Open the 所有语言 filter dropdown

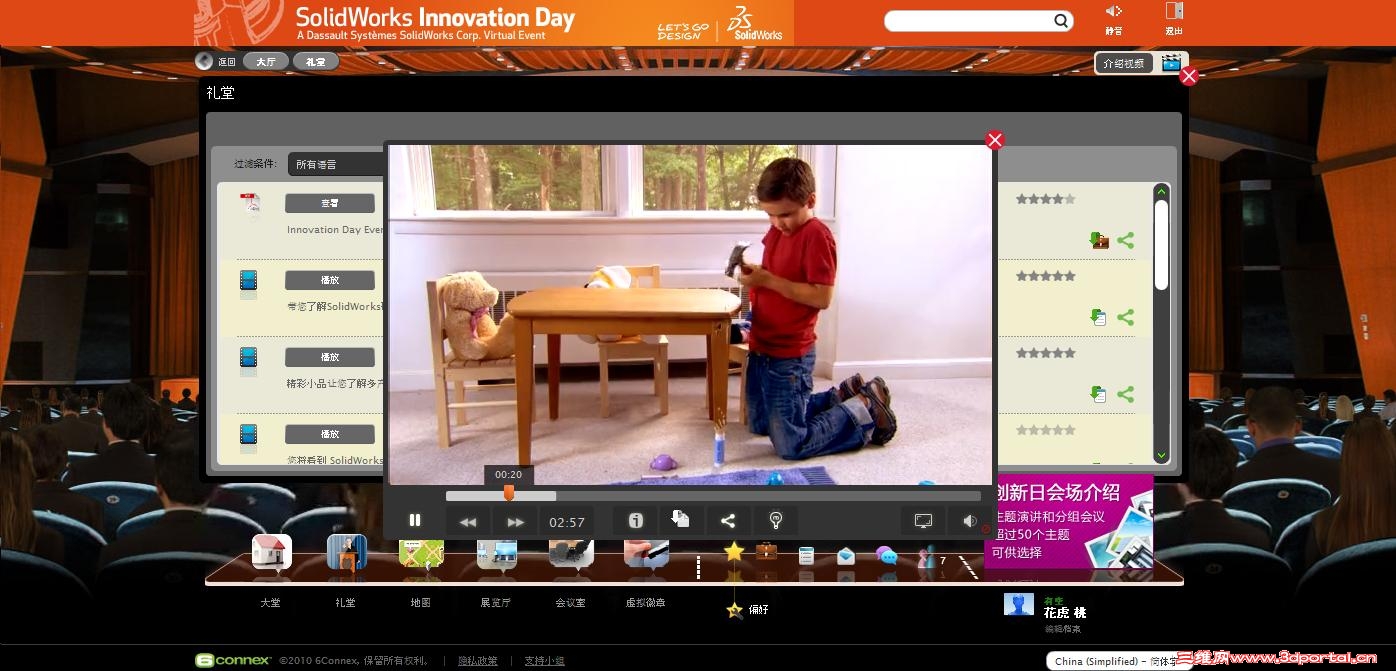coord(336,164)
